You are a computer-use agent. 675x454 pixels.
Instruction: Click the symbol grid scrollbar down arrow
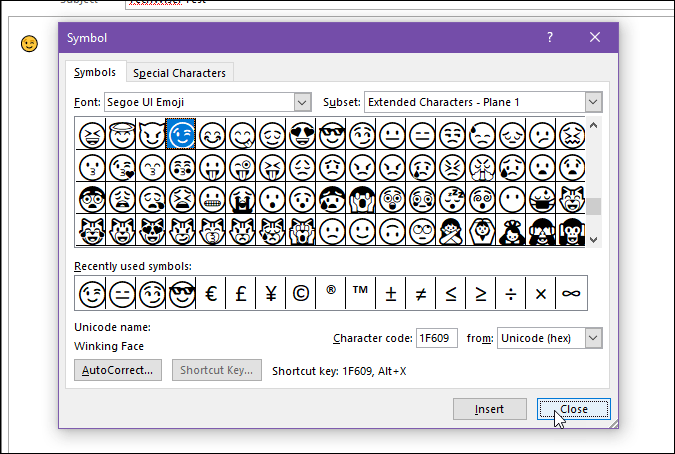pyautogui.click(x=594, y=240)
